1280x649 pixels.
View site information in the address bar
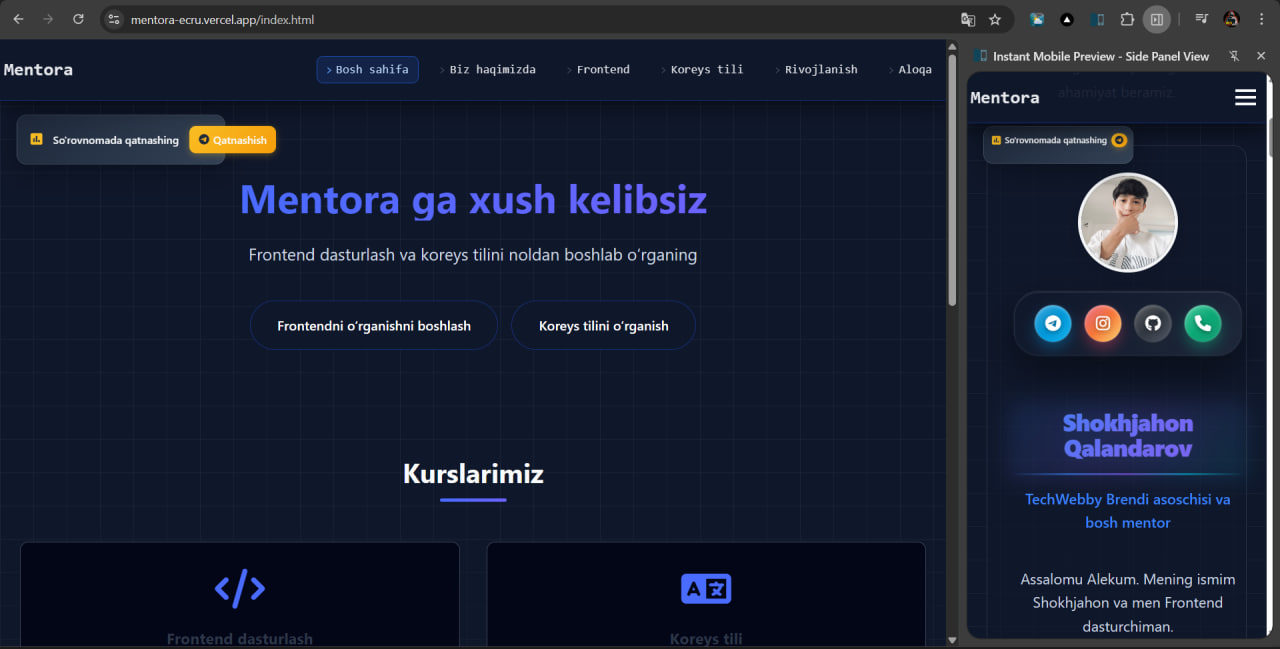pyautogui.click(x=114, y=19)
